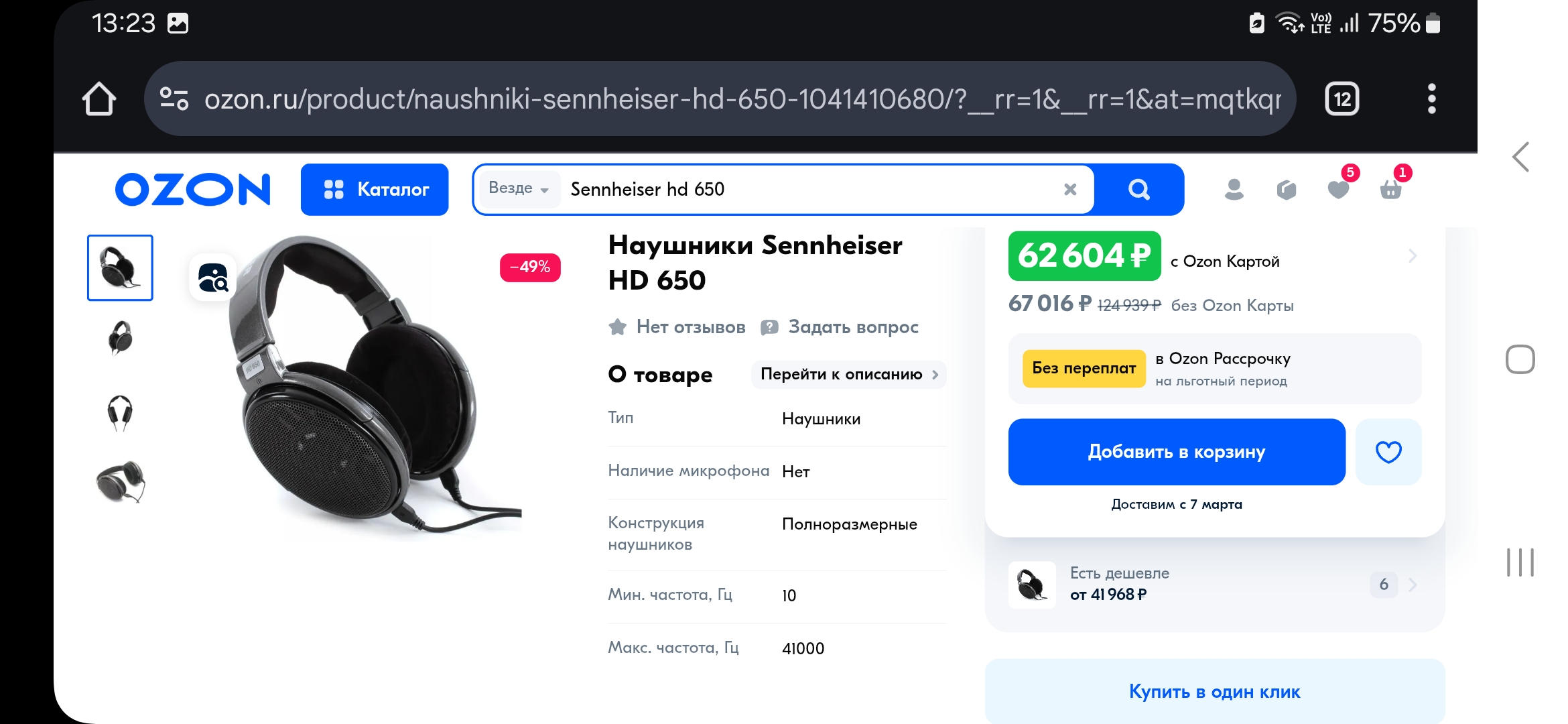Open favorites heart with badge 5
This screenshot has height=724, width=1568.
[1338, 189]
